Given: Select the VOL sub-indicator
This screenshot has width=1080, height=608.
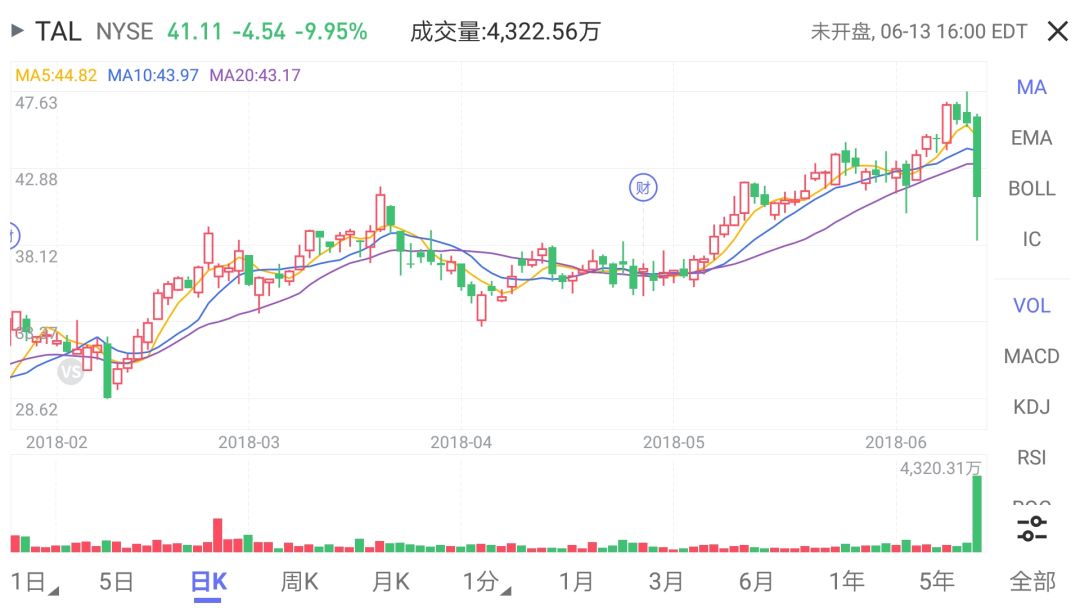Looking at the screenshot, I should coord(1031,306).
